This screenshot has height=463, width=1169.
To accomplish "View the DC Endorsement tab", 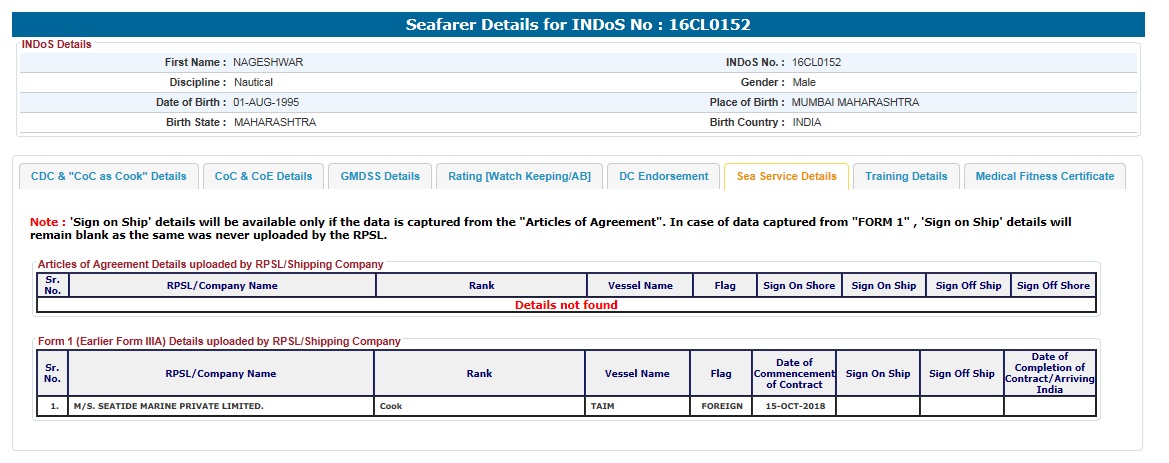I will (663, 176).
